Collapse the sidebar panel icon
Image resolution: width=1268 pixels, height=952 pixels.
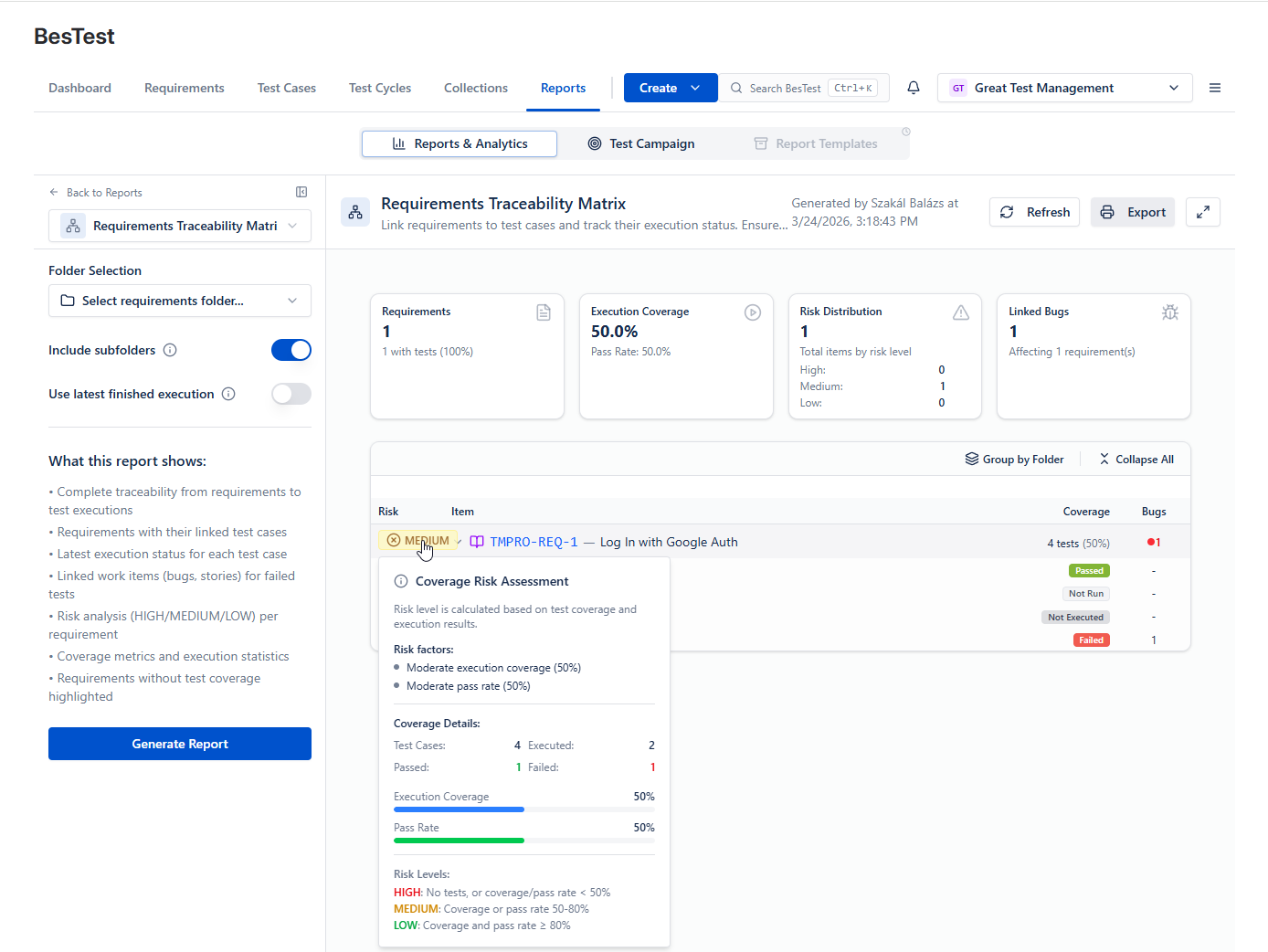[301, 192]
